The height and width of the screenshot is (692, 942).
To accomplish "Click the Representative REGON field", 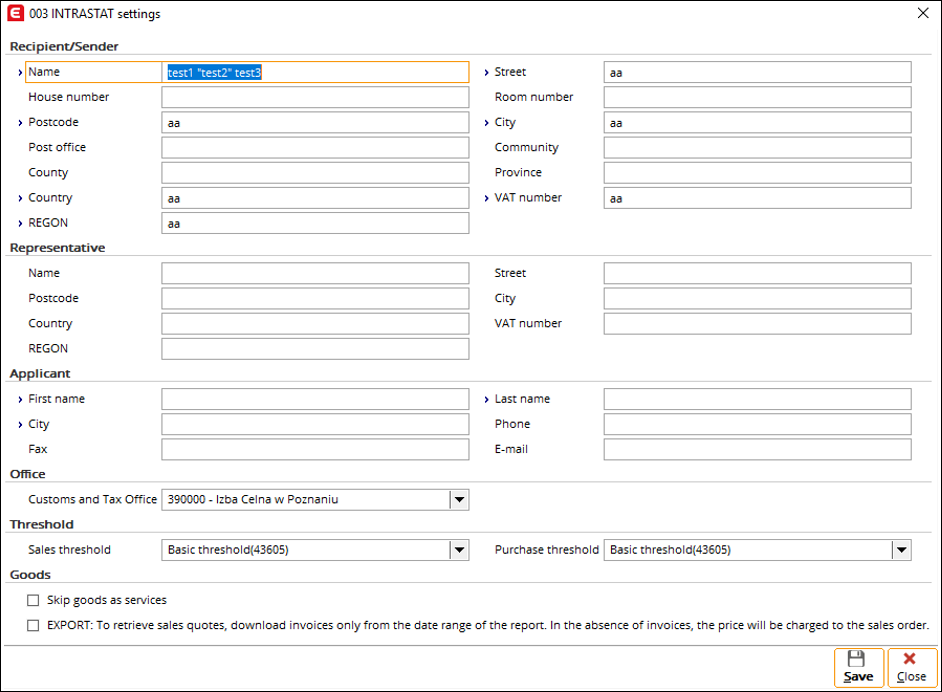I will tap(315, 349).
